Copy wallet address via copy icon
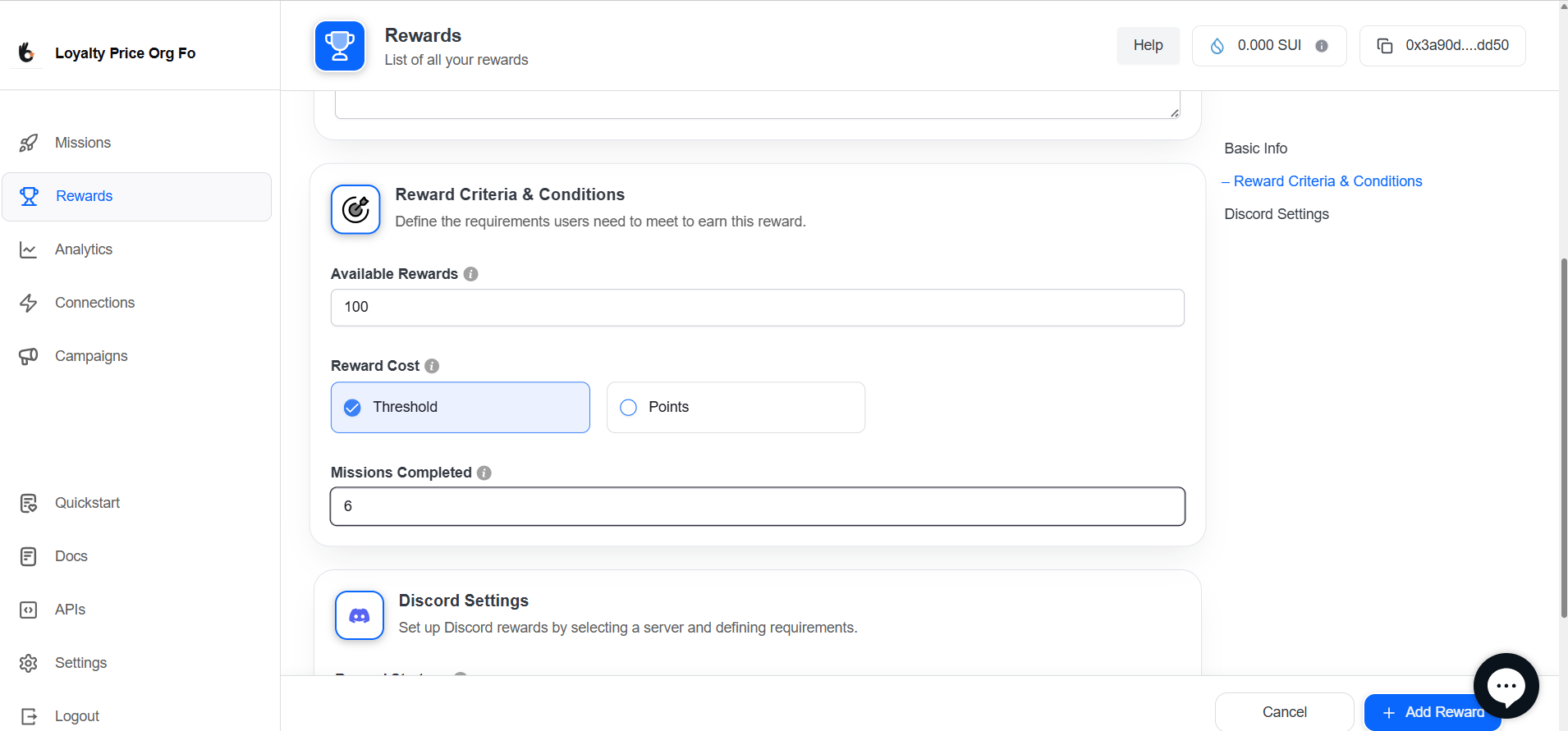Image resolution: width=1568 pixels, height=731 pixels. point(1385,46)
